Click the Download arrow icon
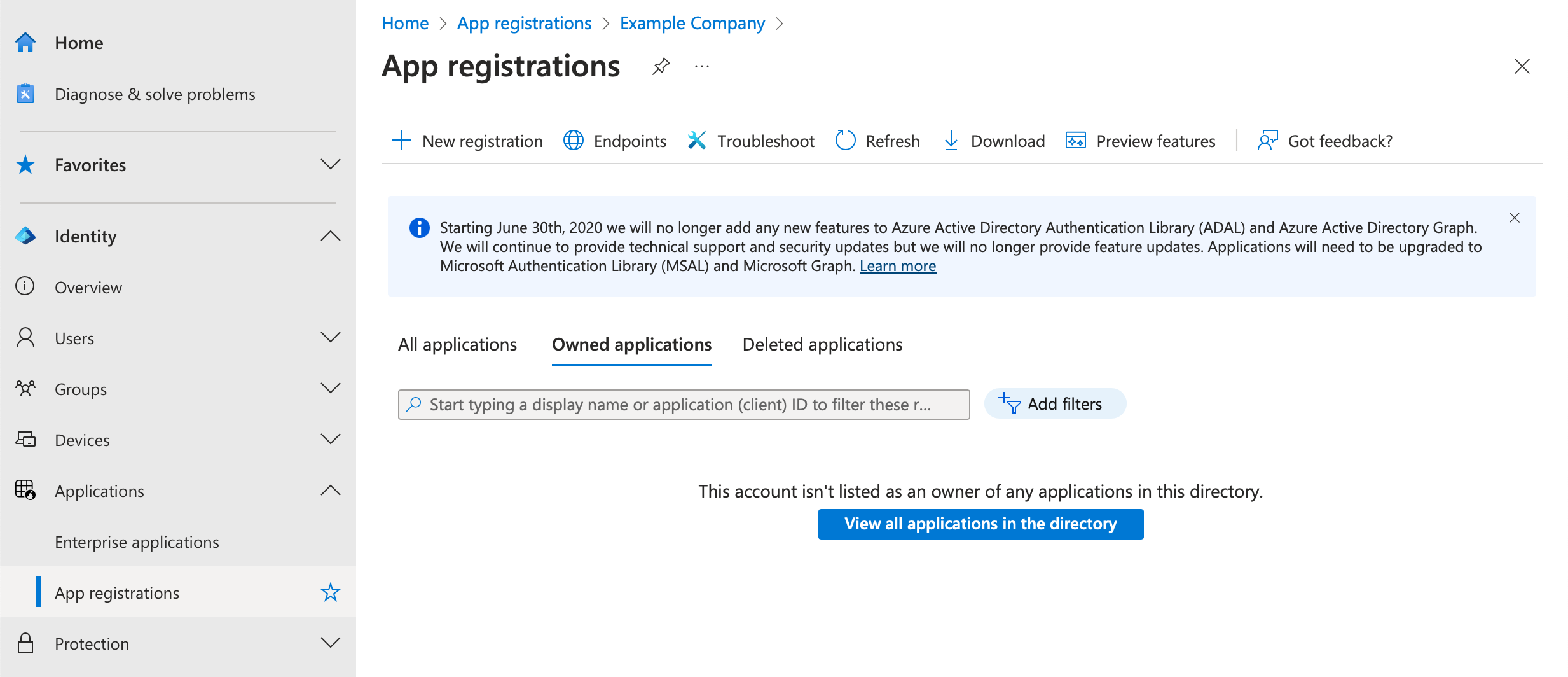 click(951, 141)
